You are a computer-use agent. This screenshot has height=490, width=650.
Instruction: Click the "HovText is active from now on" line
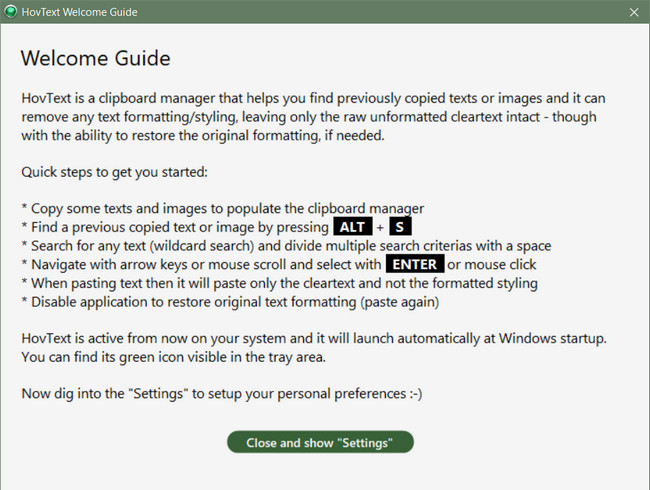[x=314, y=338]
